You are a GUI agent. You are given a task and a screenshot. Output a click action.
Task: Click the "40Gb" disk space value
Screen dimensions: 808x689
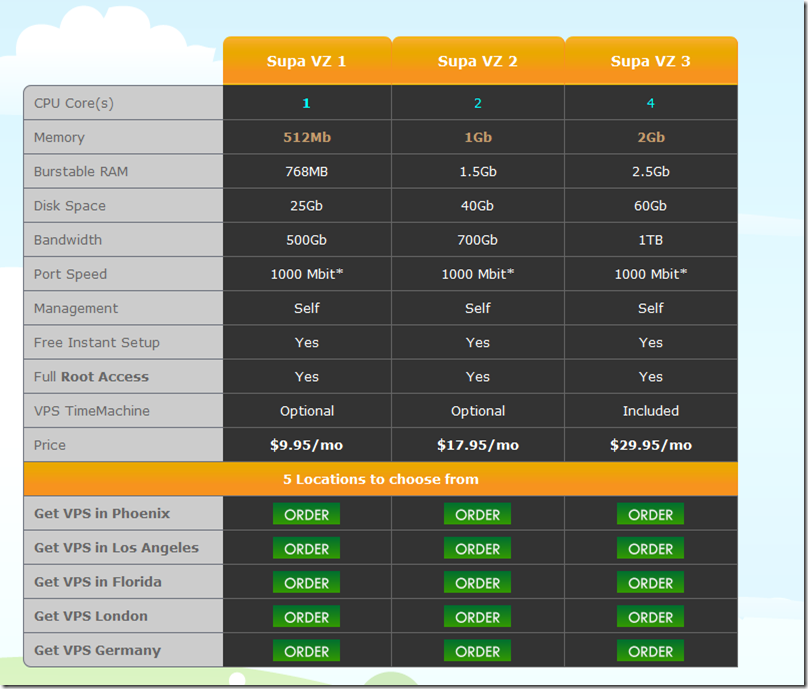pyautogui.click(x=477, y=206)
